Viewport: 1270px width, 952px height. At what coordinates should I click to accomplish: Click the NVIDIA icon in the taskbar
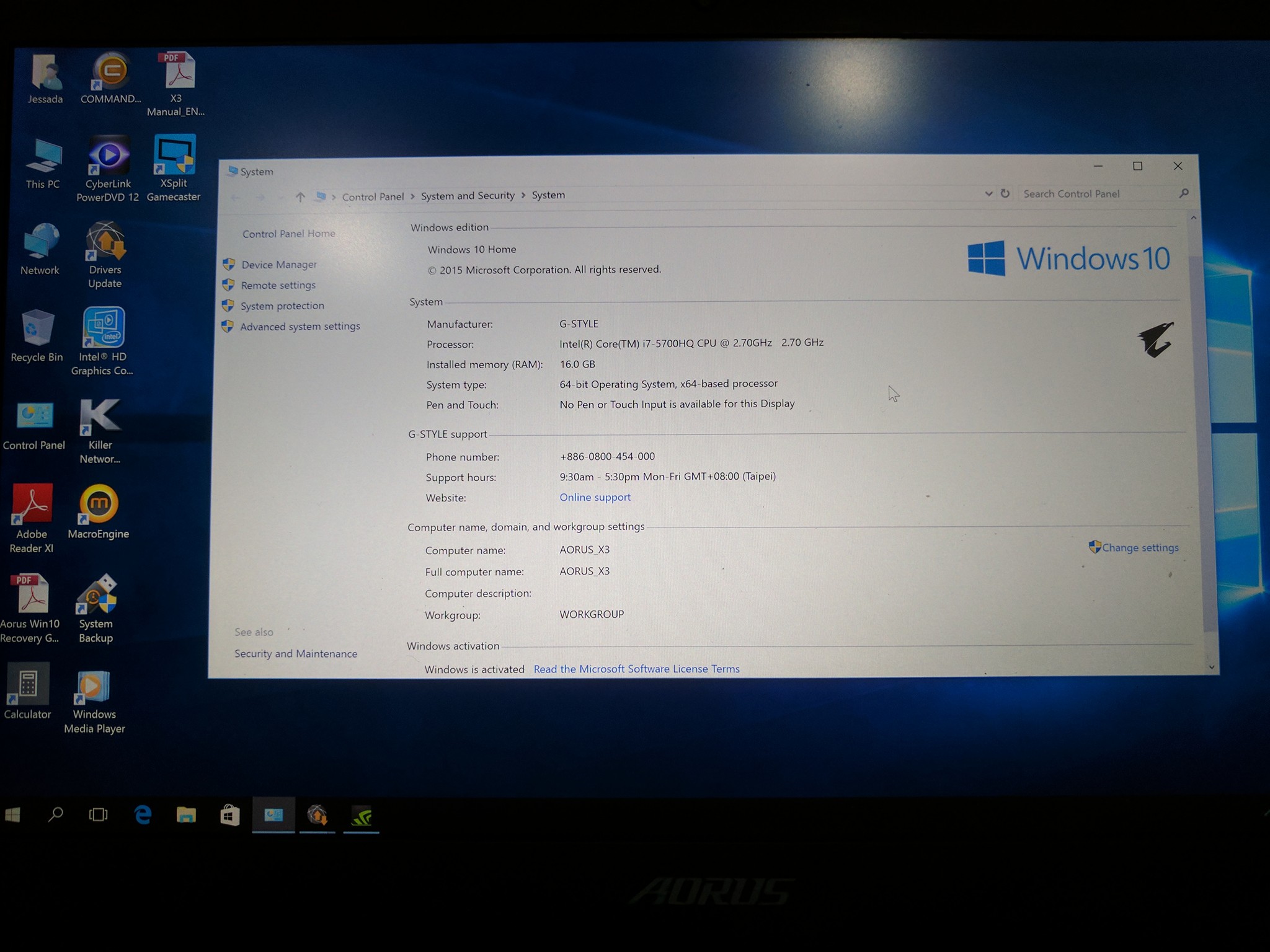(361, 816)
